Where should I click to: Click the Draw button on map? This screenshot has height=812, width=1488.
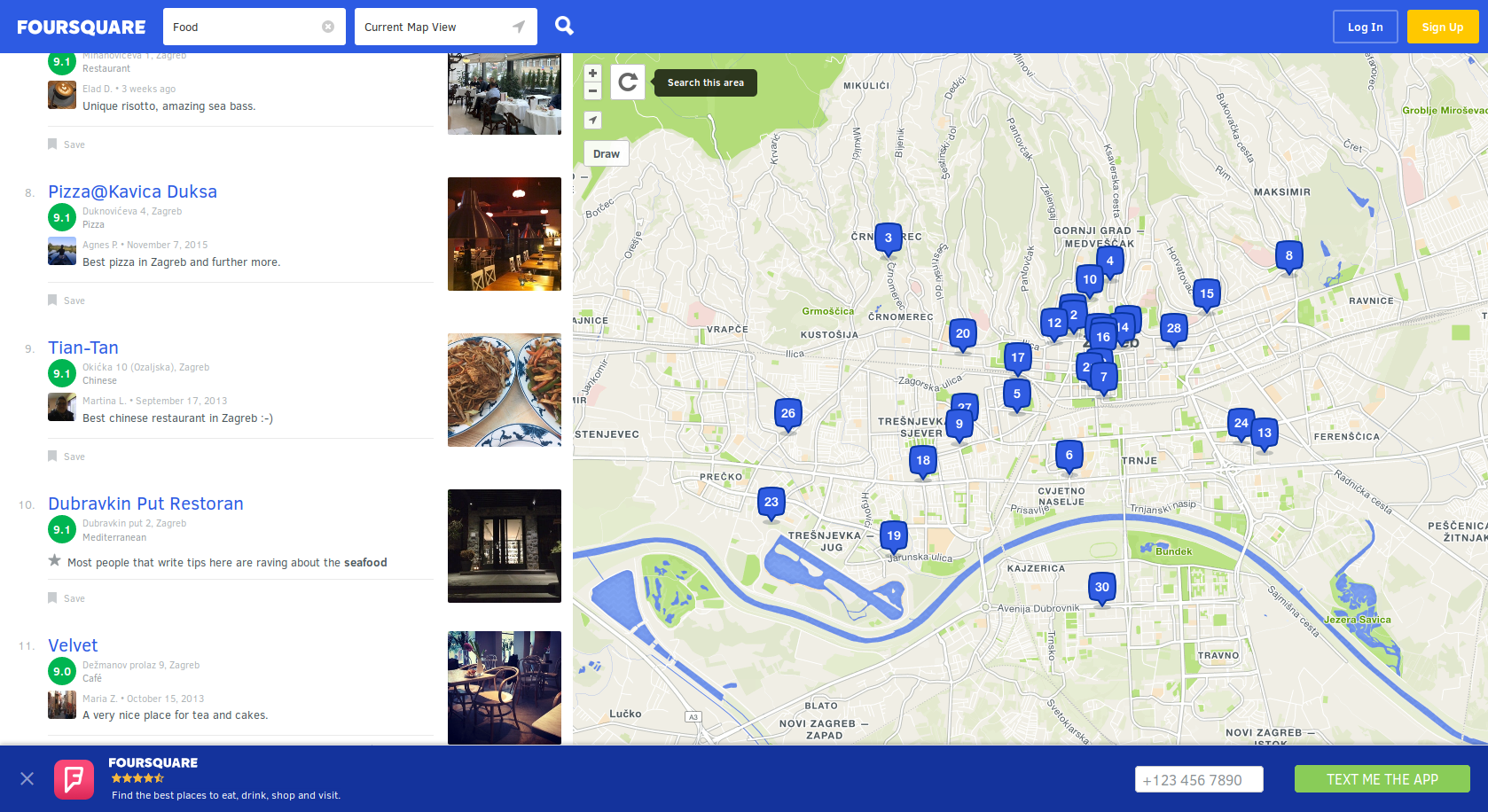[x=607, y=153]
